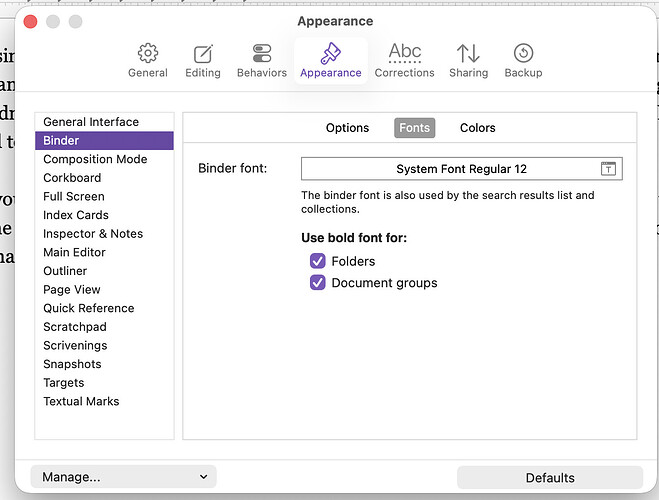Screen dimensions: 659x500
Task: Open the Sharing arrows icon
Action: pyautogui.click(x=468, y=53)
